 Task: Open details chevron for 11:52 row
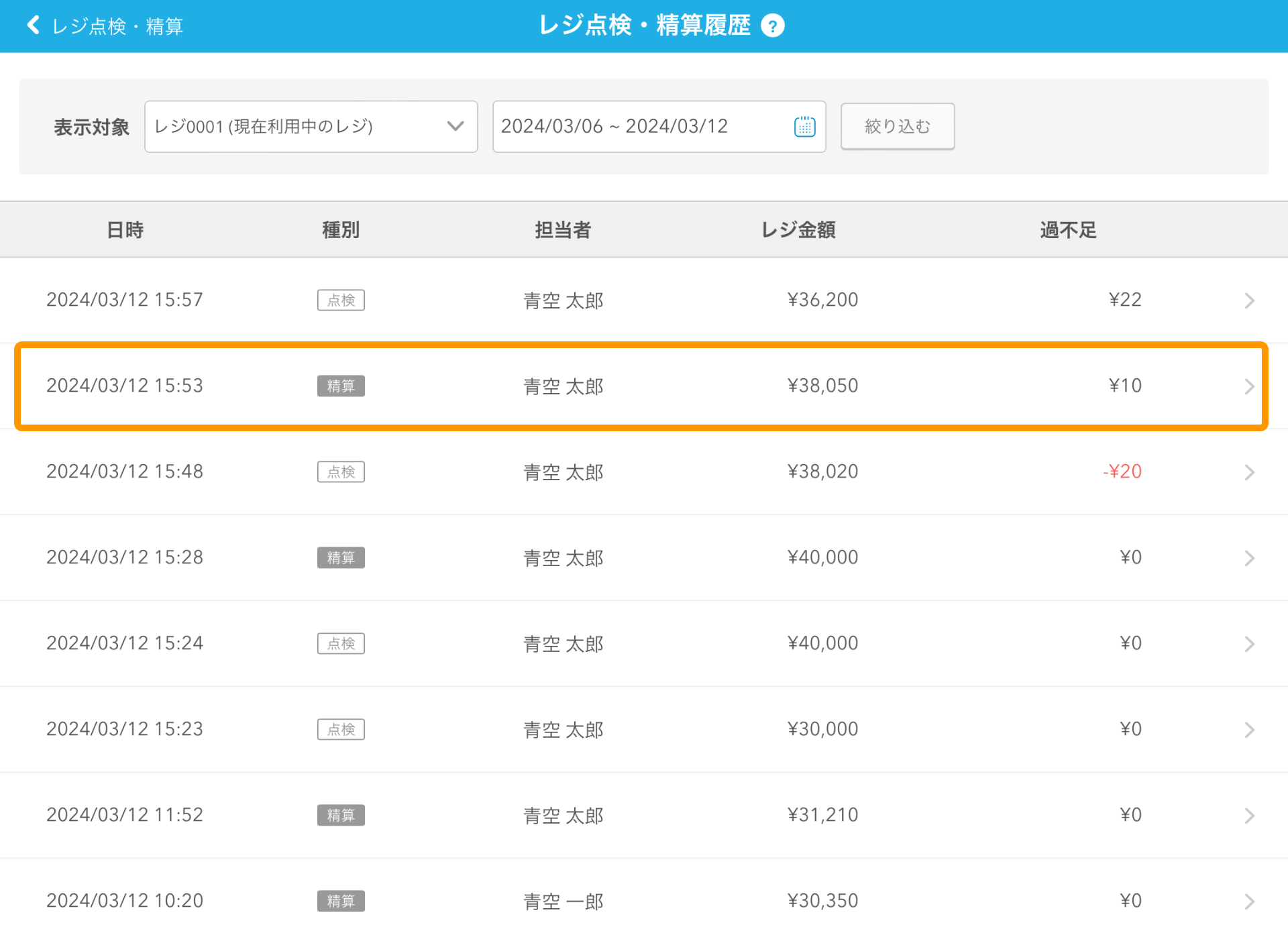pyautogui.click(x=1249, y=815)
